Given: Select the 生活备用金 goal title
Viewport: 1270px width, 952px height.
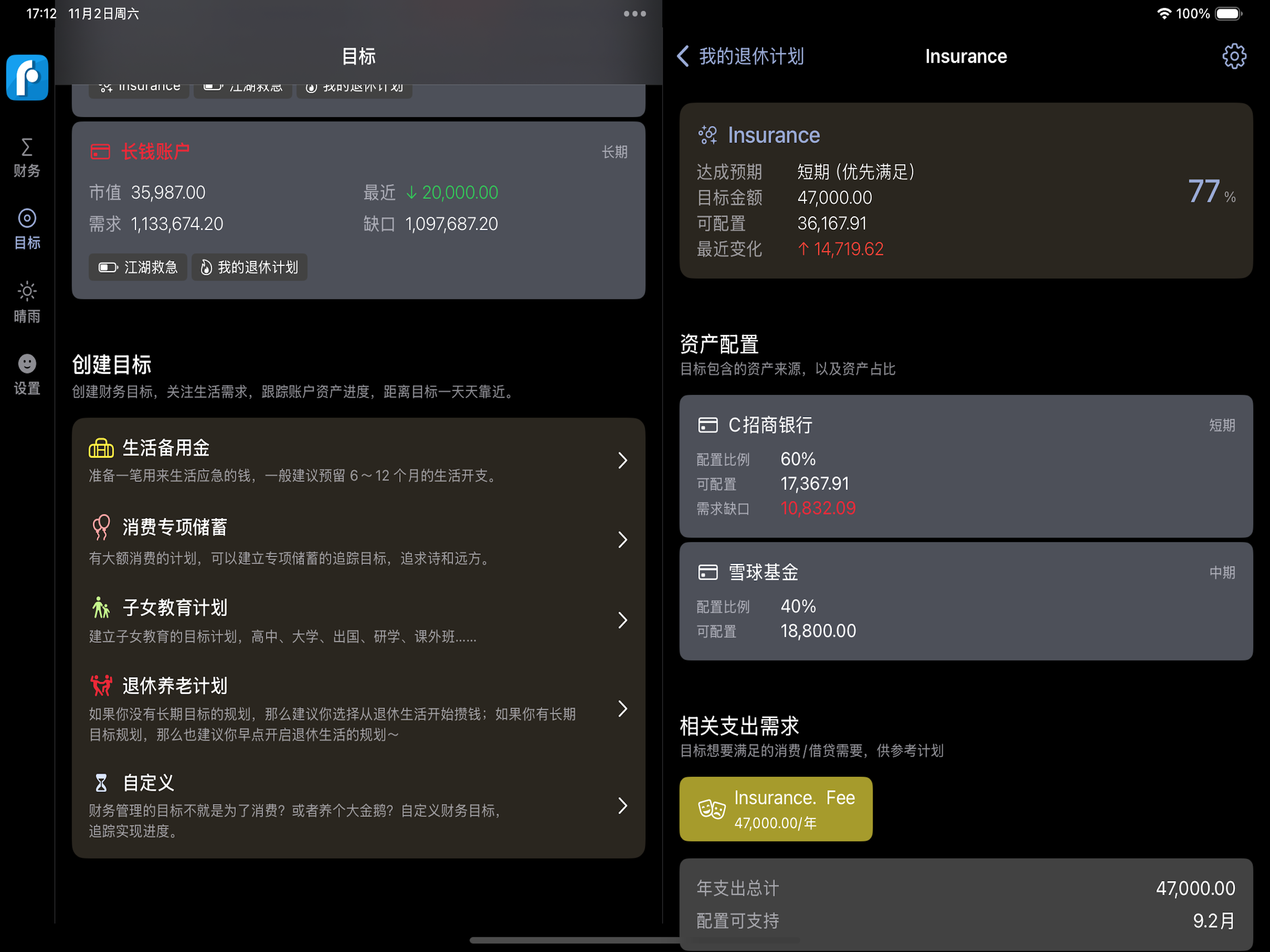Looking at the screenshot, I should point(166,447).
